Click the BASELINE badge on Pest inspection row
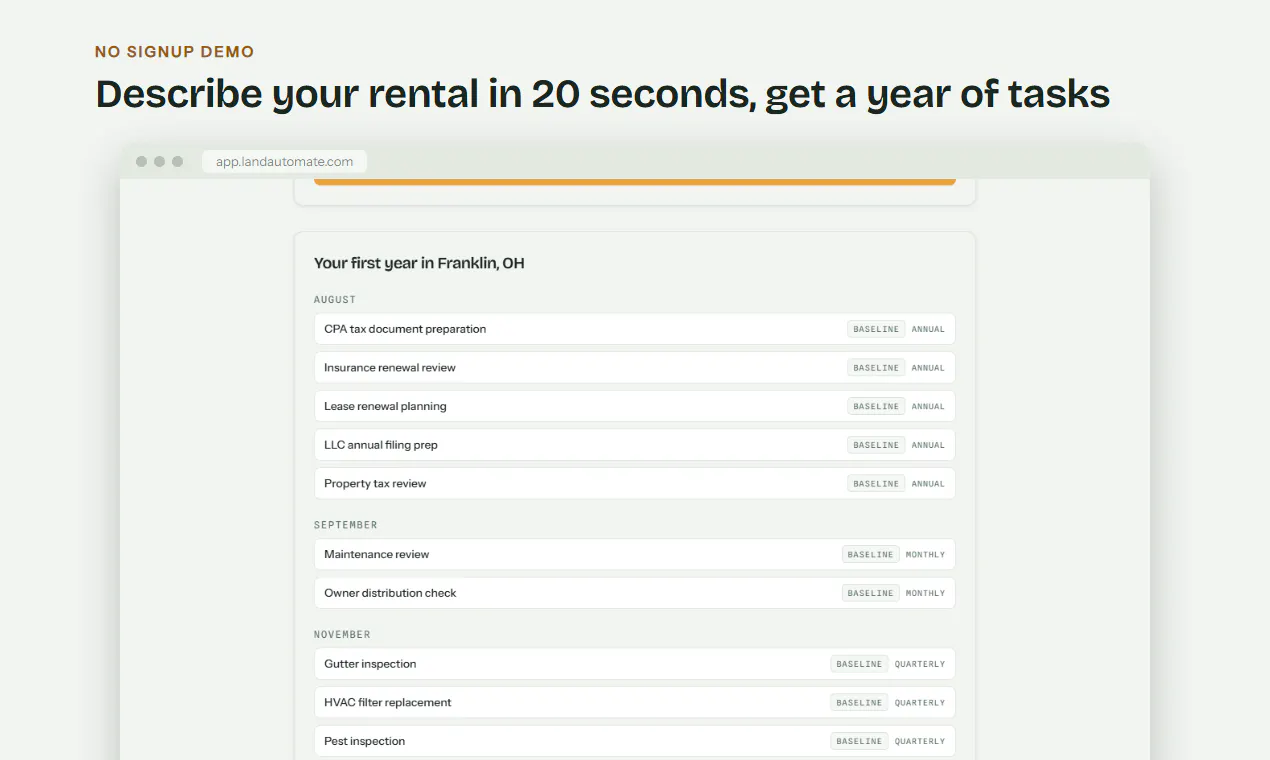The width and height of the screenshot is (1270, 760). pos(859,741)
